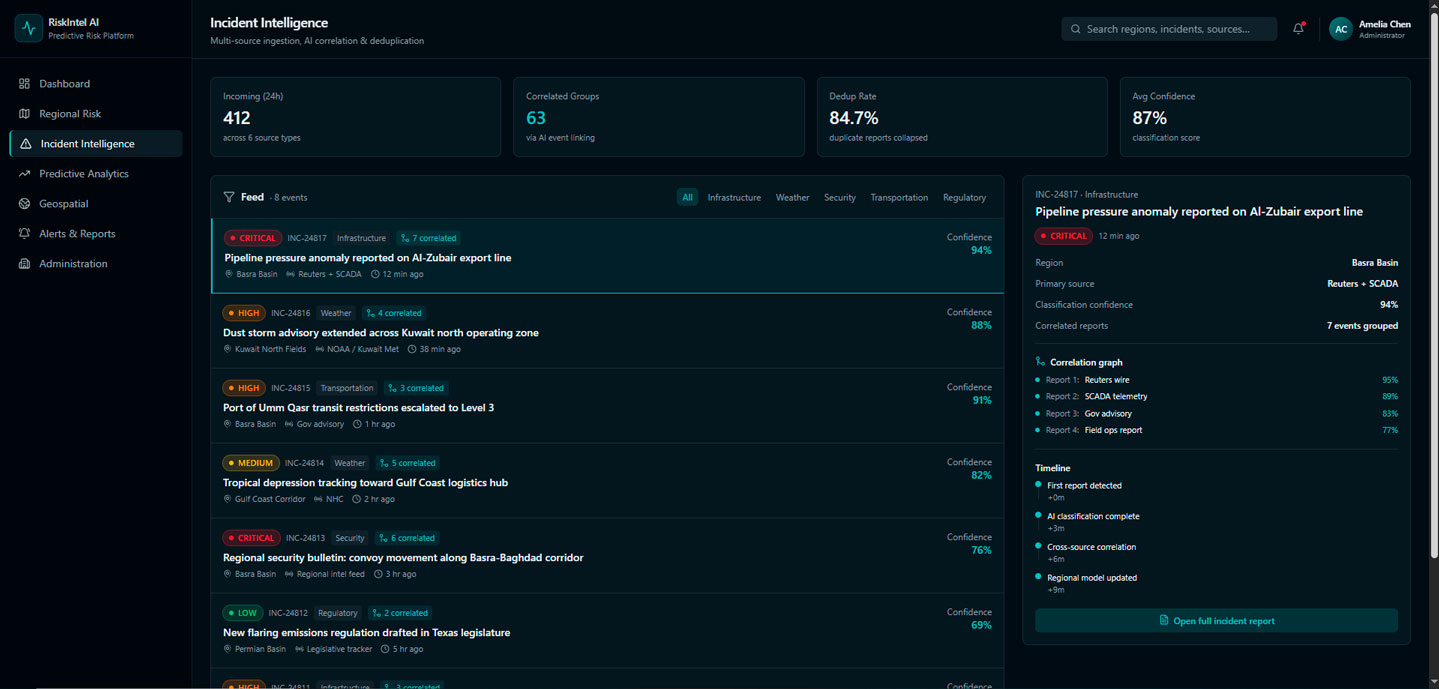Click the Incoming (24h) 412 stat card
Screen dimensions: 1439x689
pyautogui.click(x=355, y=117)
